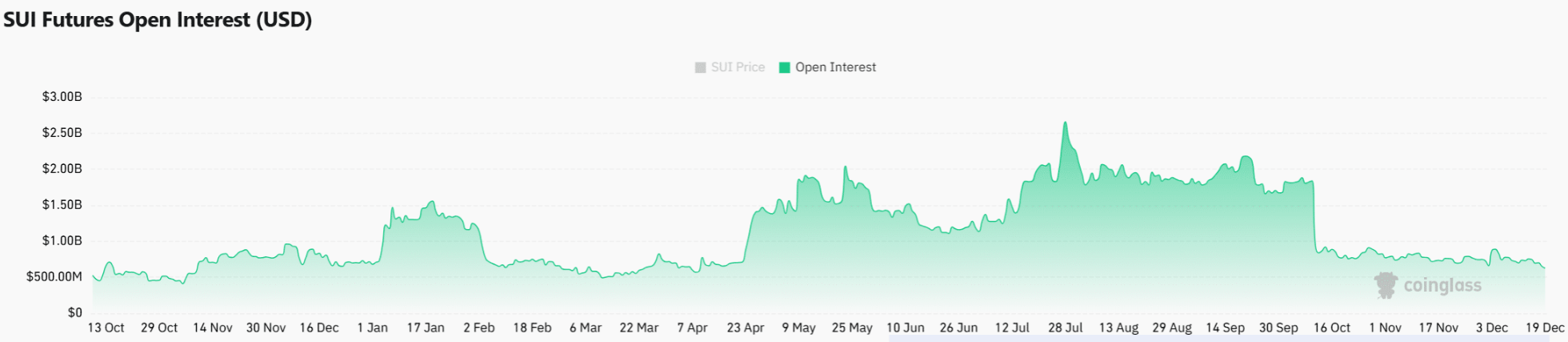The image size is (1568, 342).
Task: Click the $2.00B y-axis label
Action: click(x=62, y=169)
